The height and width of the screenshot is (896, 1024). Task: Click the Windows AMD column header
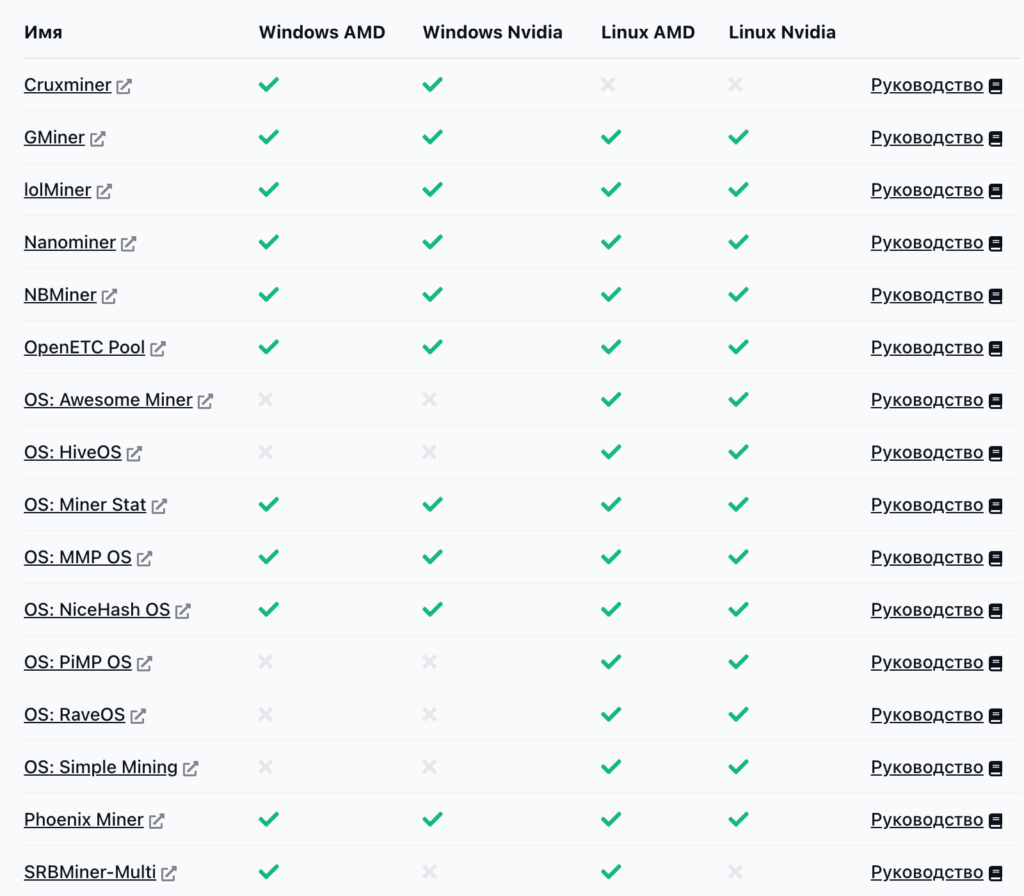(321, 32)
